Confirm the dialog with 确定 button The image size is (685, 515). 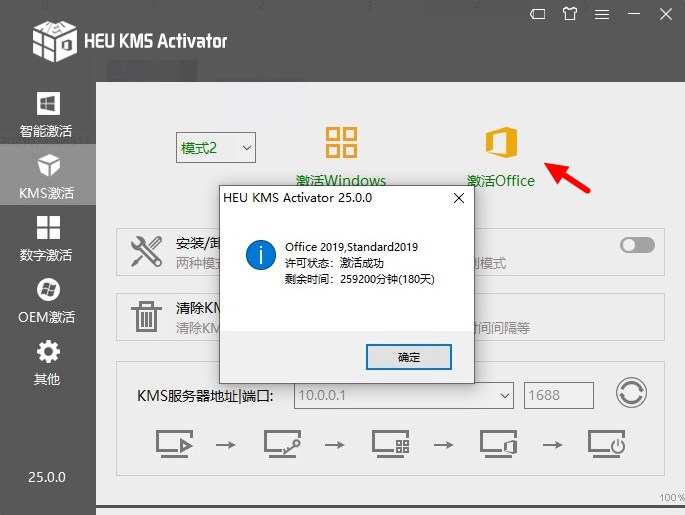pyautogui.click(x=408, y=357)
